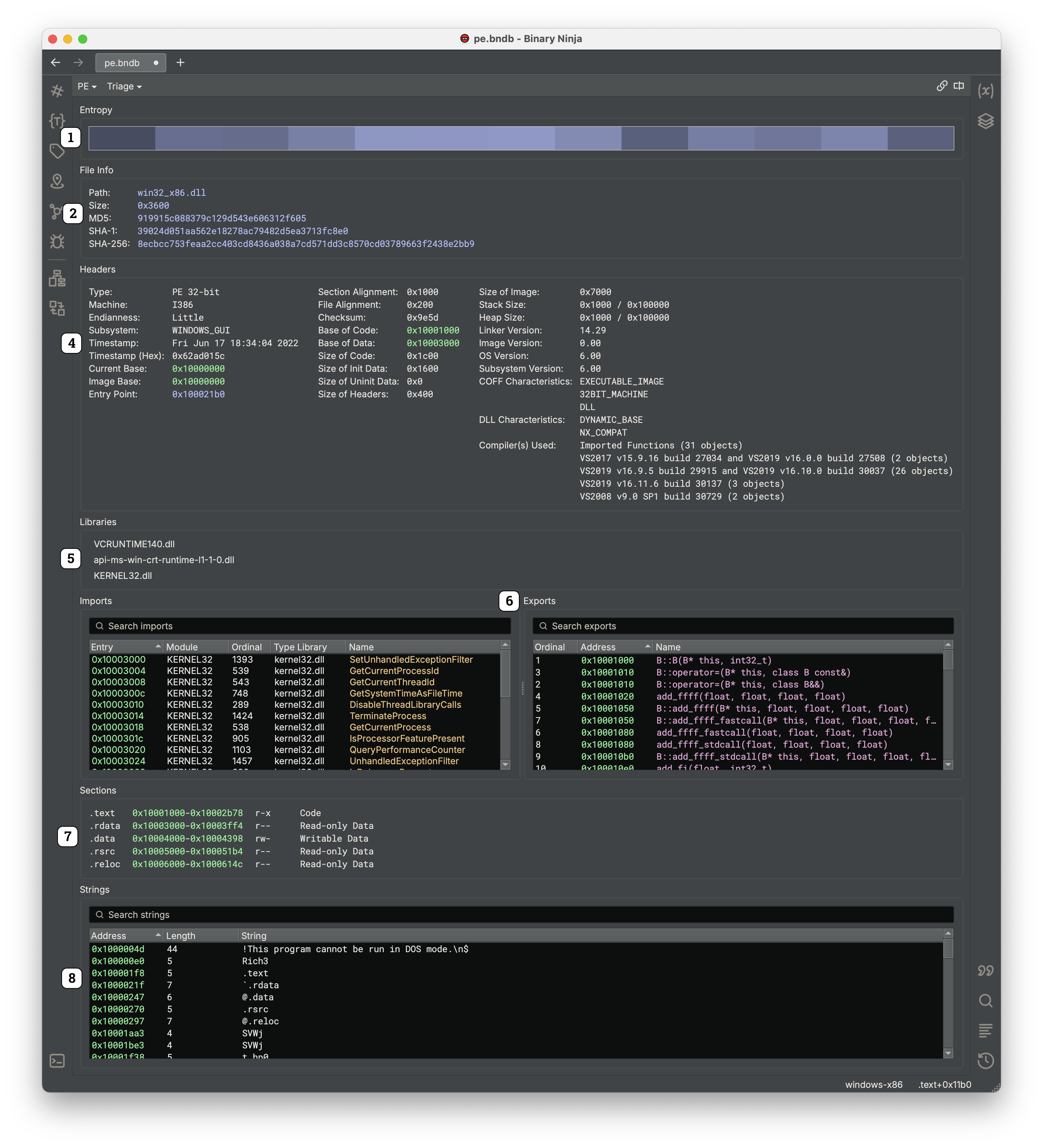Click the win32_x86.dll path value
Image resolution: width=1043 pixels, height=1148 pixels.
tap(171, 192)
